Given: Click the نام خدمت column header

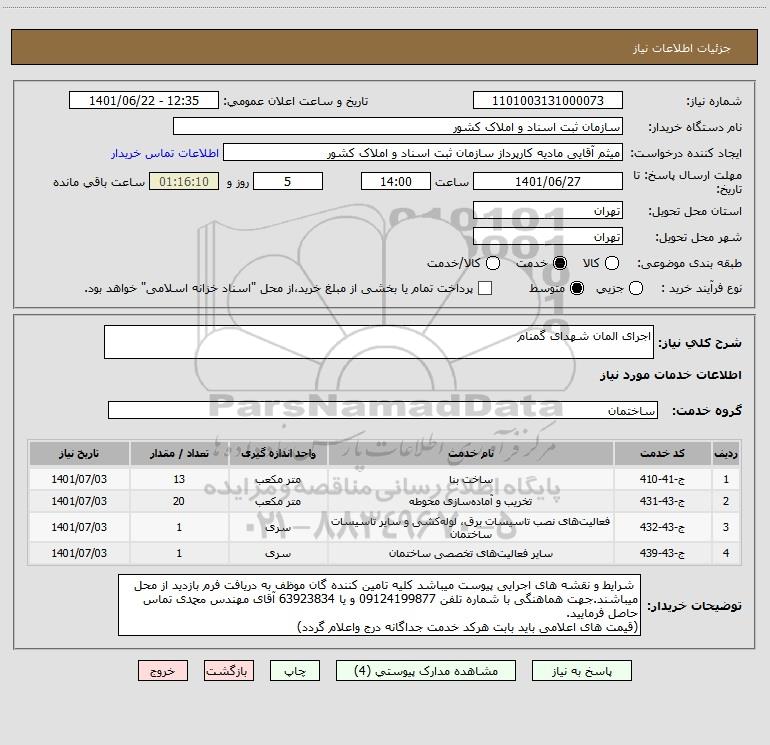Looking at the screenshot, I should (470, 453).
